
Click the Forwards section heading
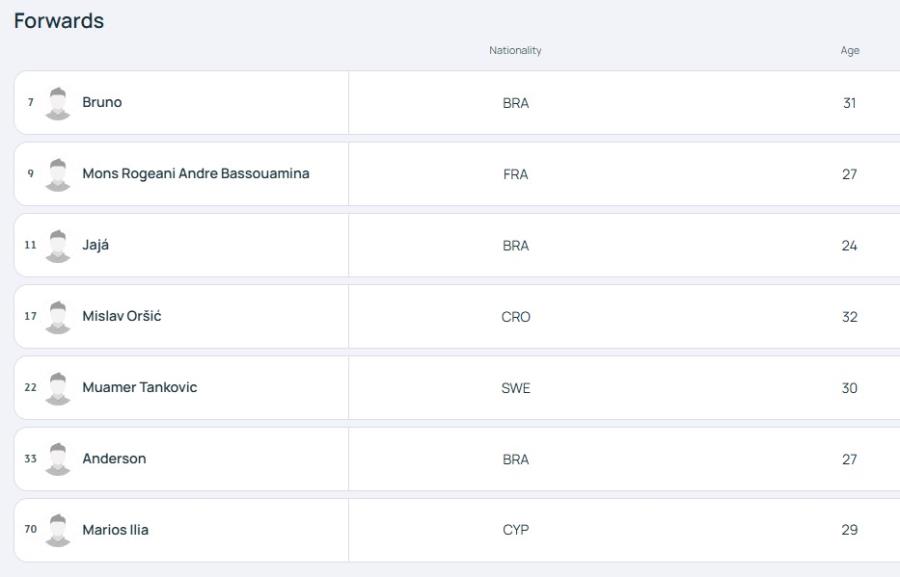click(59, 21)
